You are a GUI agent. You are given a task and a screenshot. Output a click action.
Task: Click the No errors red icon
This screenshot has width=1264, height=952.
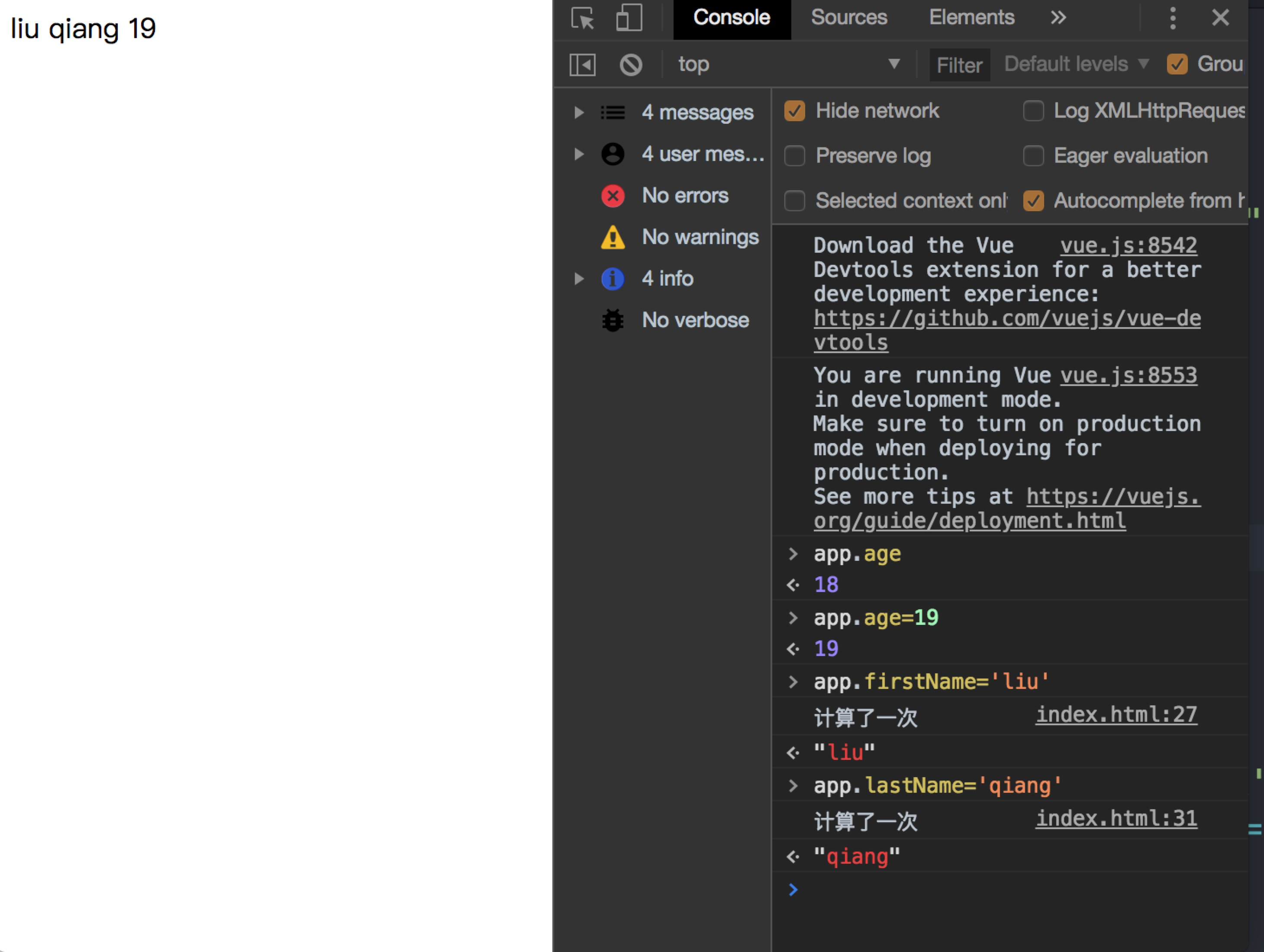coord(613,196)
